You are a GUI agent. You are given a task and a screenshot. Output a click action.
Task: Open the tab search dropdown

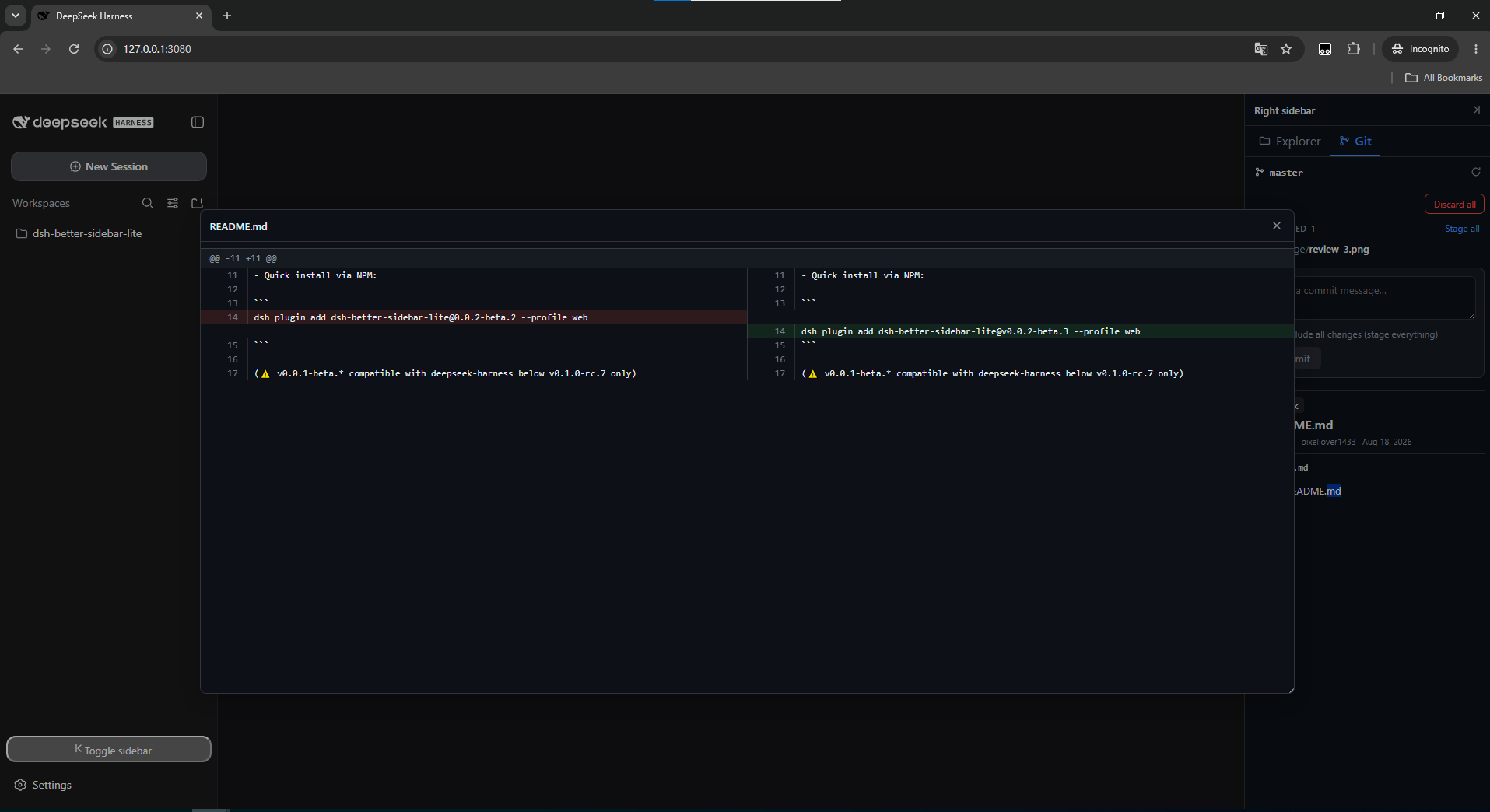click(15, 16)
